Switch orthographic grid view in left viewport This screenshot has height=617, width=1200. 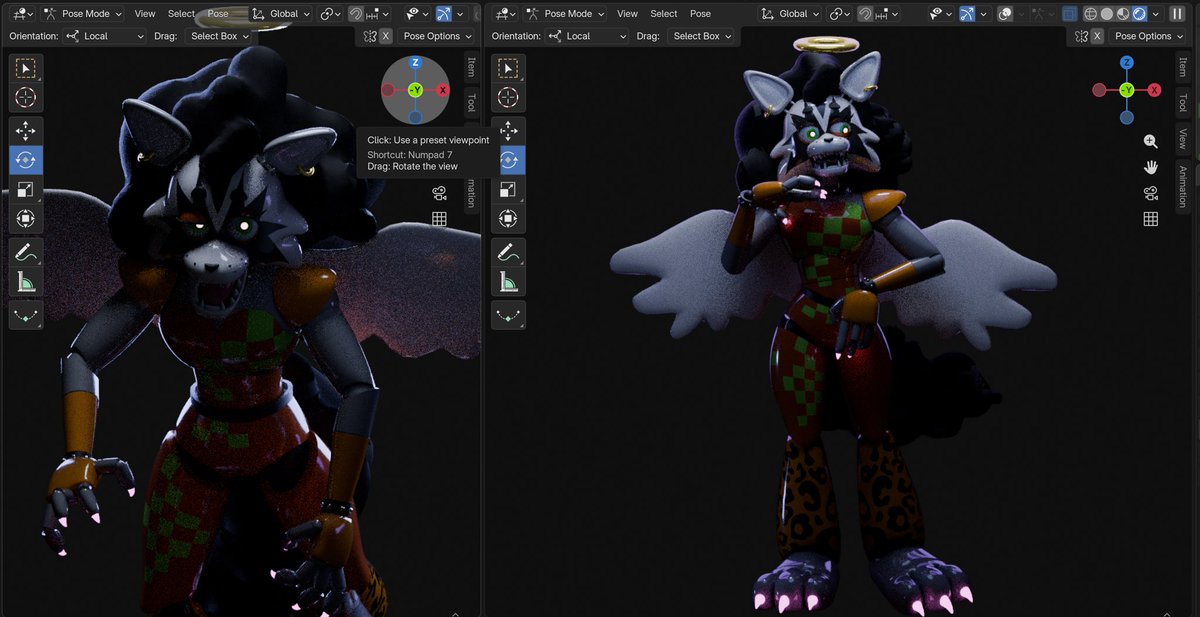point(439,219)
